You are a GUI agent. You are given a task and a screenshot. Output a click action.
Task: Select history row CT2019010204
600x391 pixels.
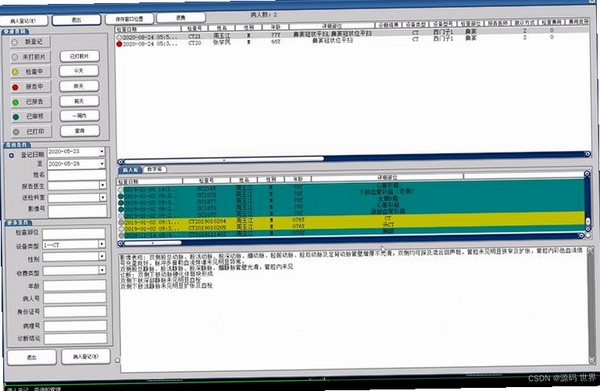coord(351,220)
